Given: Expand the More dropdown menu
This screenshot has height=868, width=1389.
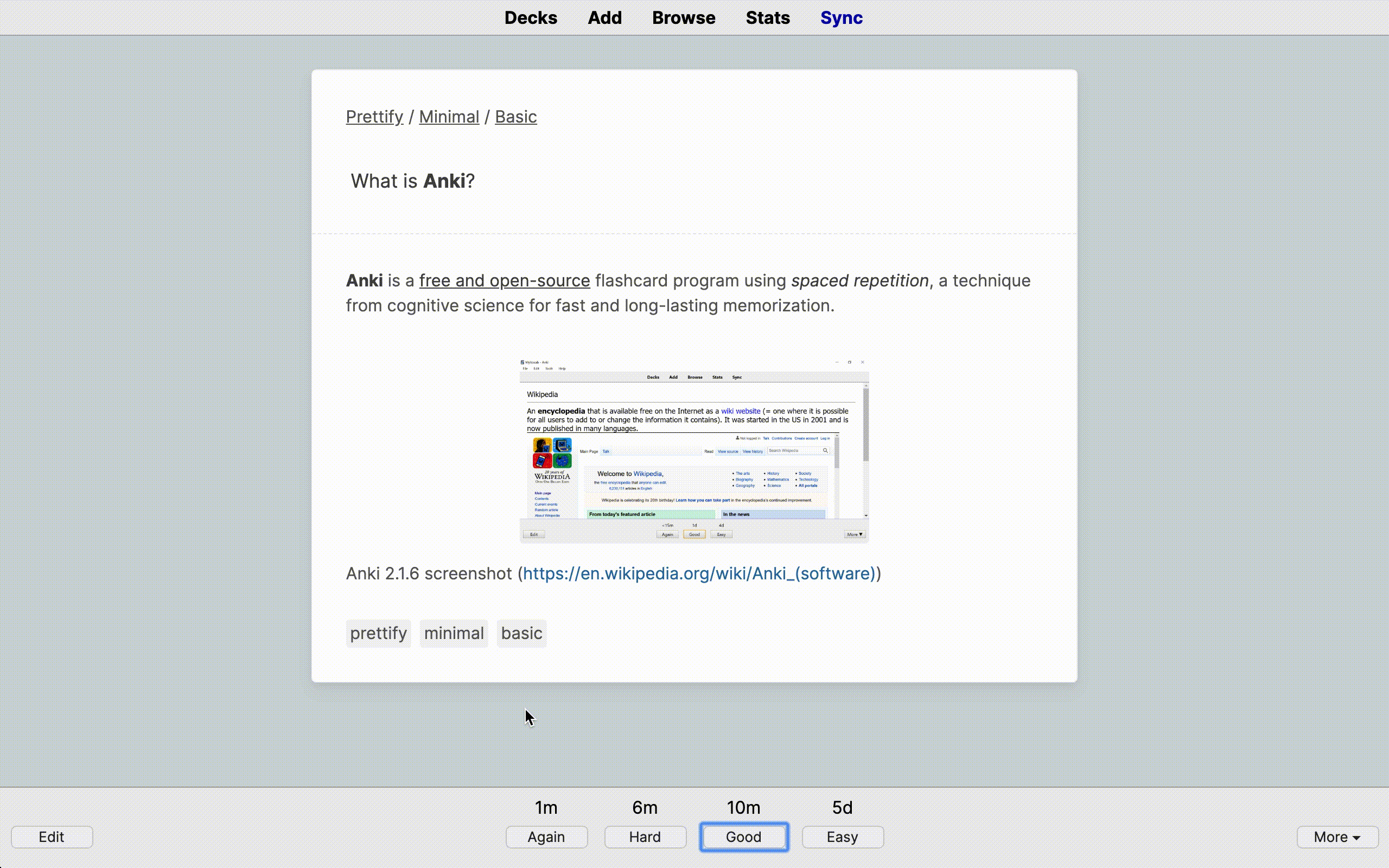Looking at the screenshot, I should 1336,837.
